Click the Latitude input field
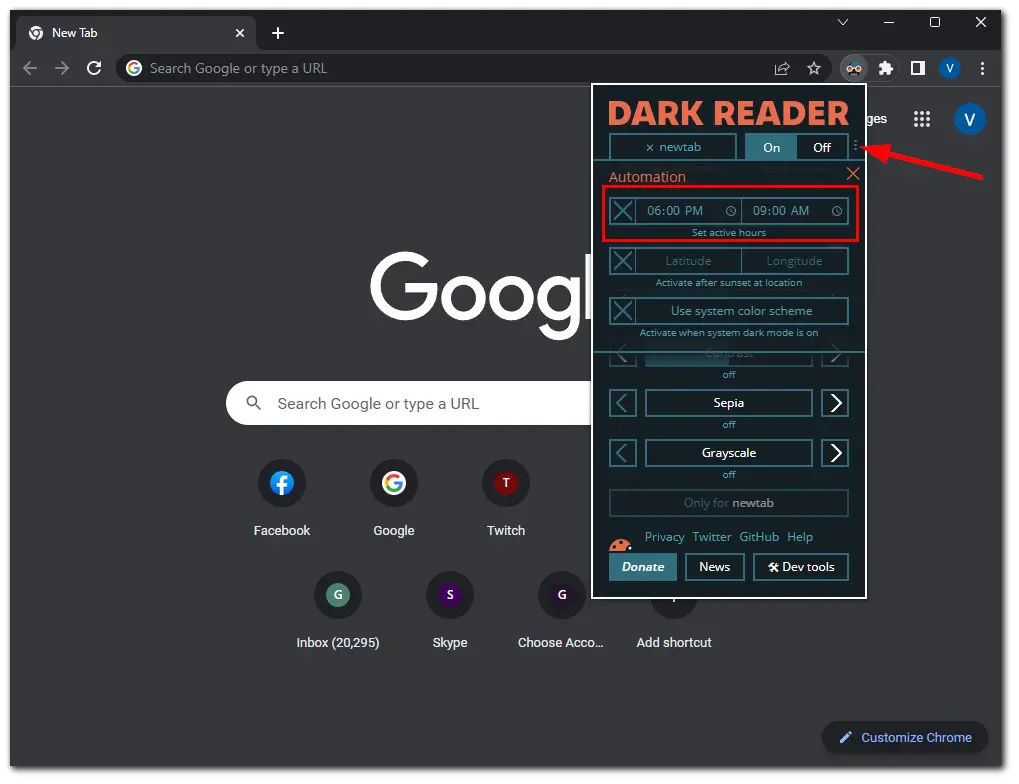 click(x=688, y=261)
